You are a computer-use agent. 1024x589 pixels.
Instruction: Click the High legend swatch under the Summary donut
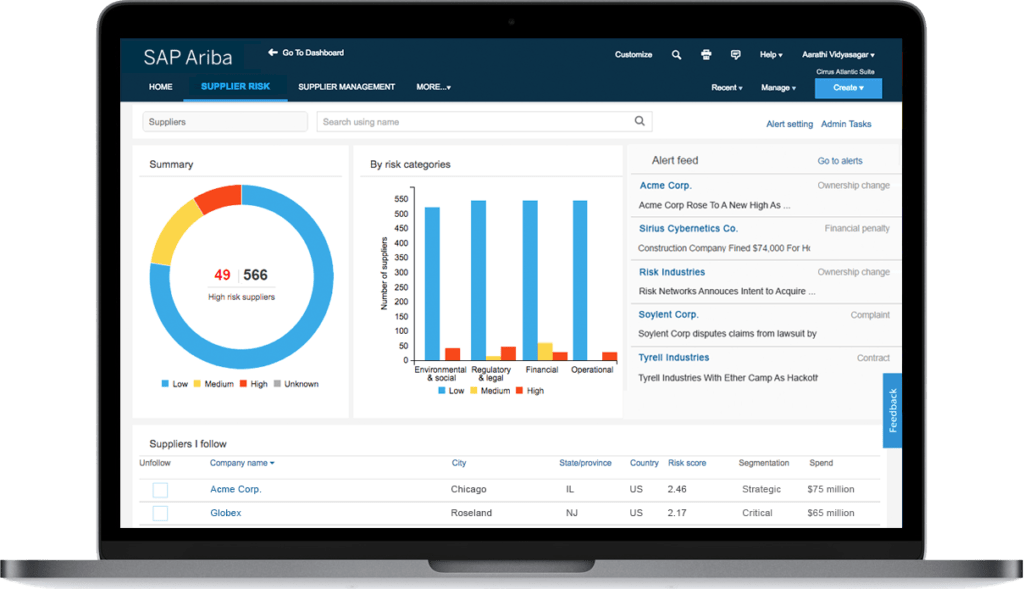[243, 384]
